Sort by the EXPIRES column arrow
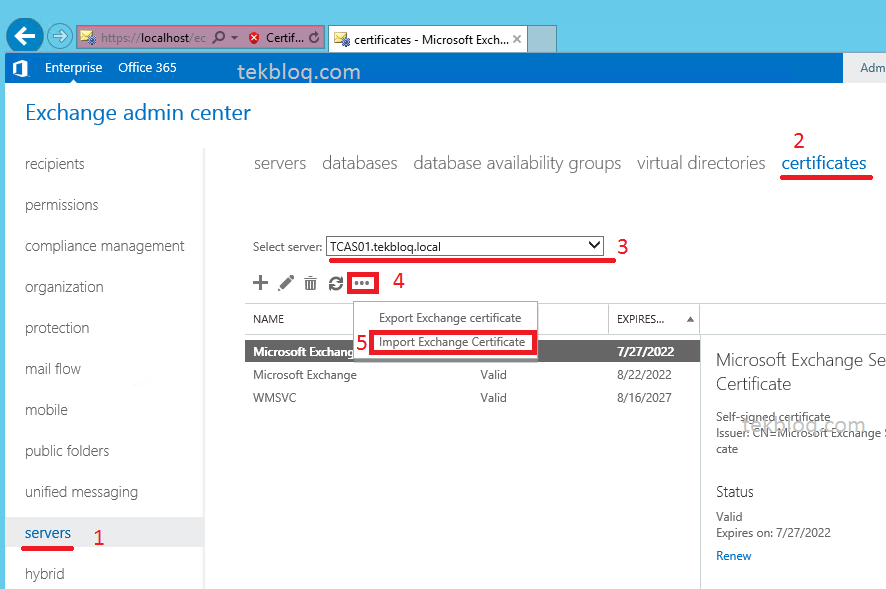 [x=690, y=319]
